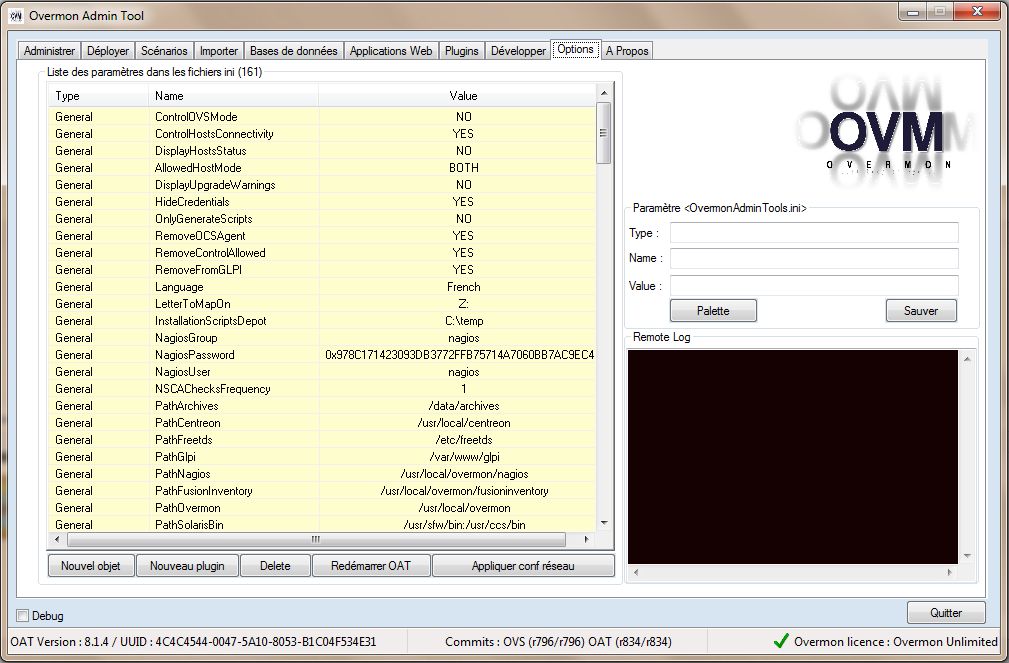Click the parameter list left scroll arrow

coord(57,539)
